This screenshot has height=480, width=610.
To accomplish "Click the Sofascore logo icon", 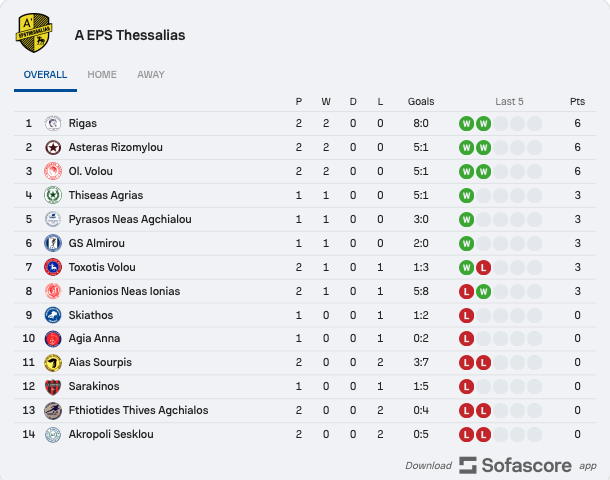I will coord(468,465).
